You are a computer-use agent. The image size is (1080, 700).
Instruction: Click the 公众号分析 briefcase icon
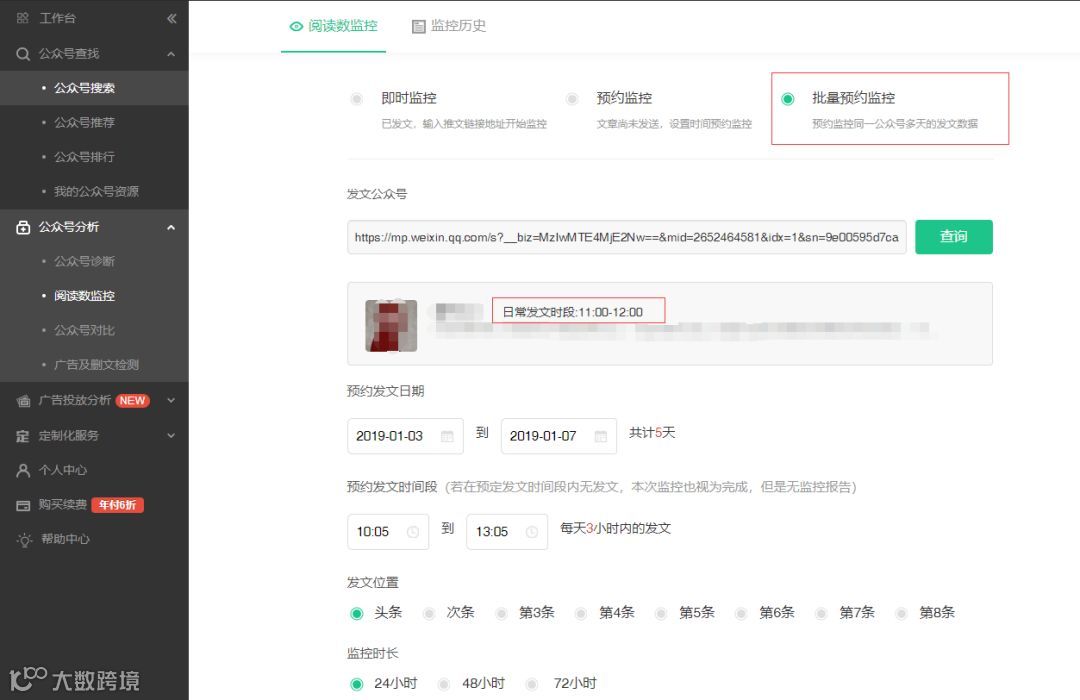point(23,227)
